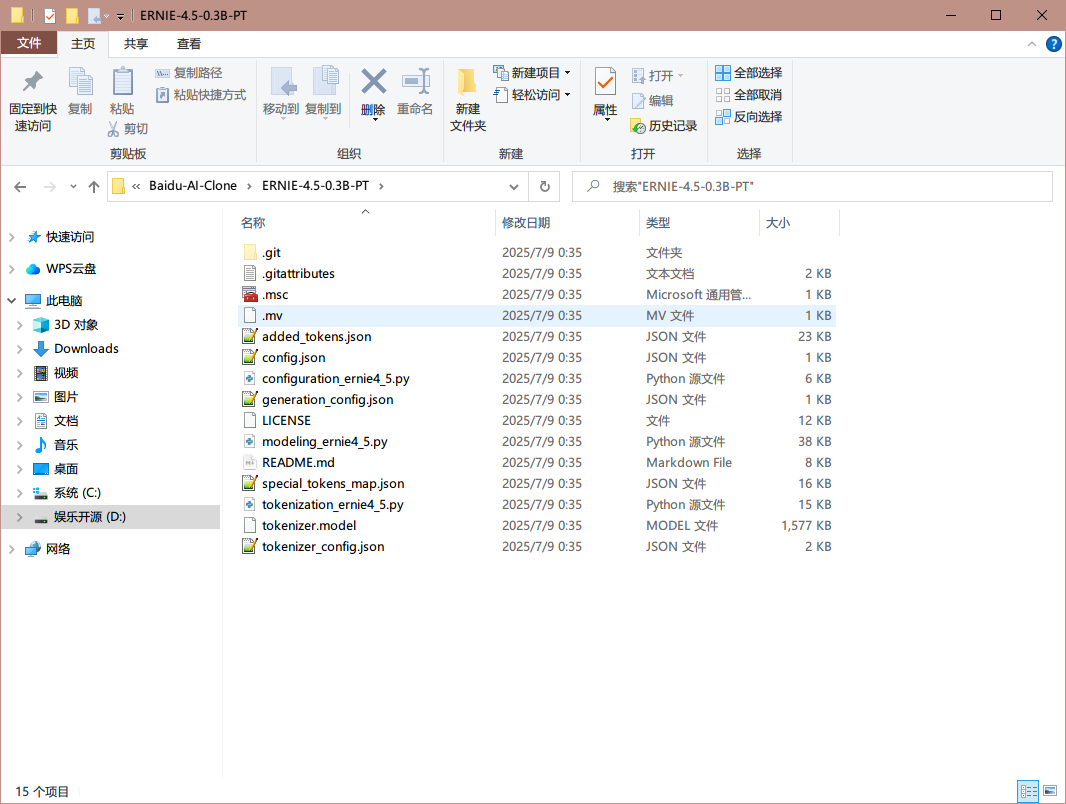Viewport: 1066px width, 804px height.
Task: Select added_tokens.json file
Action: tap(536, 336)
